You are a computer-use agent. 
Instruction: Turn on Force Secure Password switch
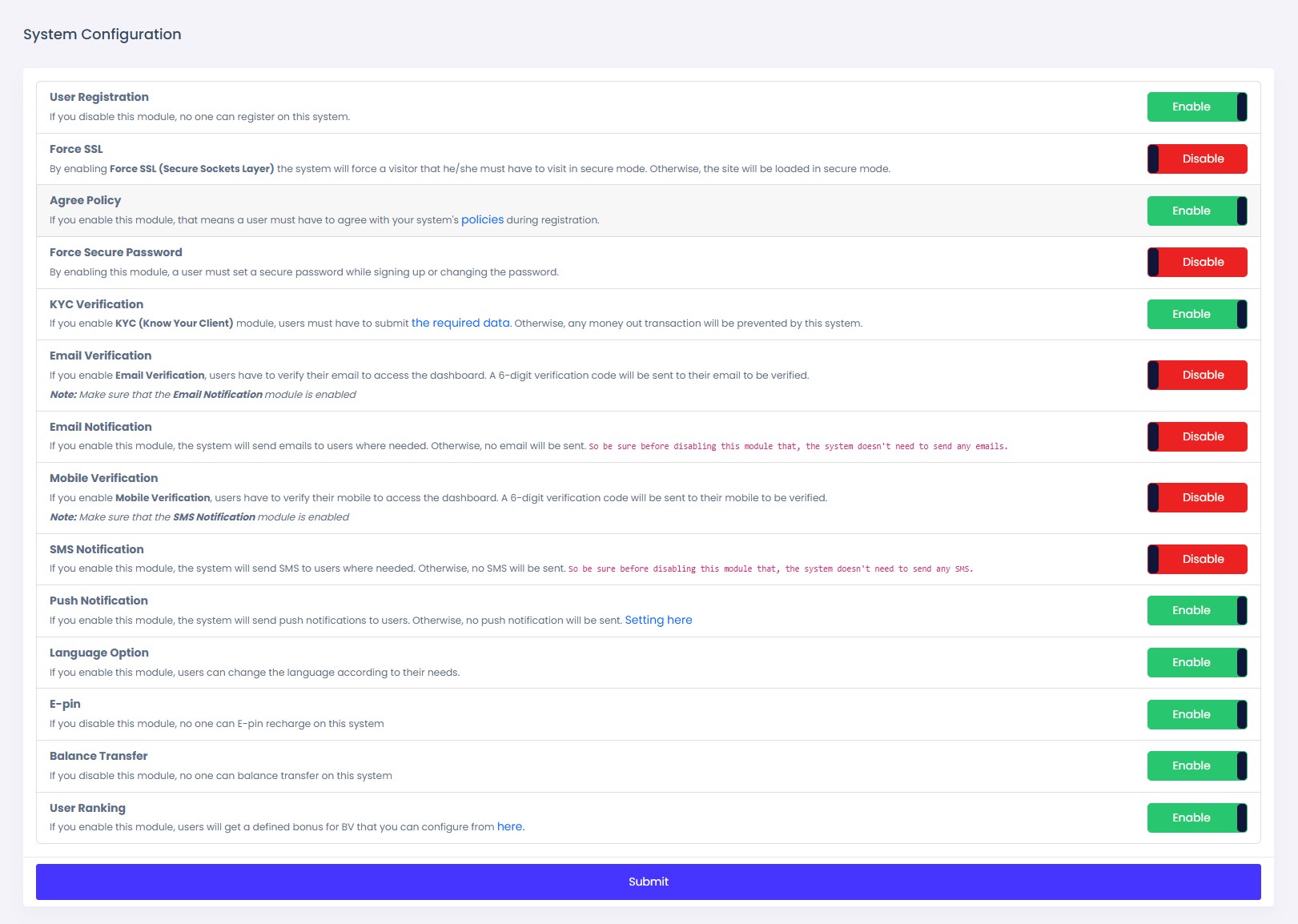point(1197,262)
